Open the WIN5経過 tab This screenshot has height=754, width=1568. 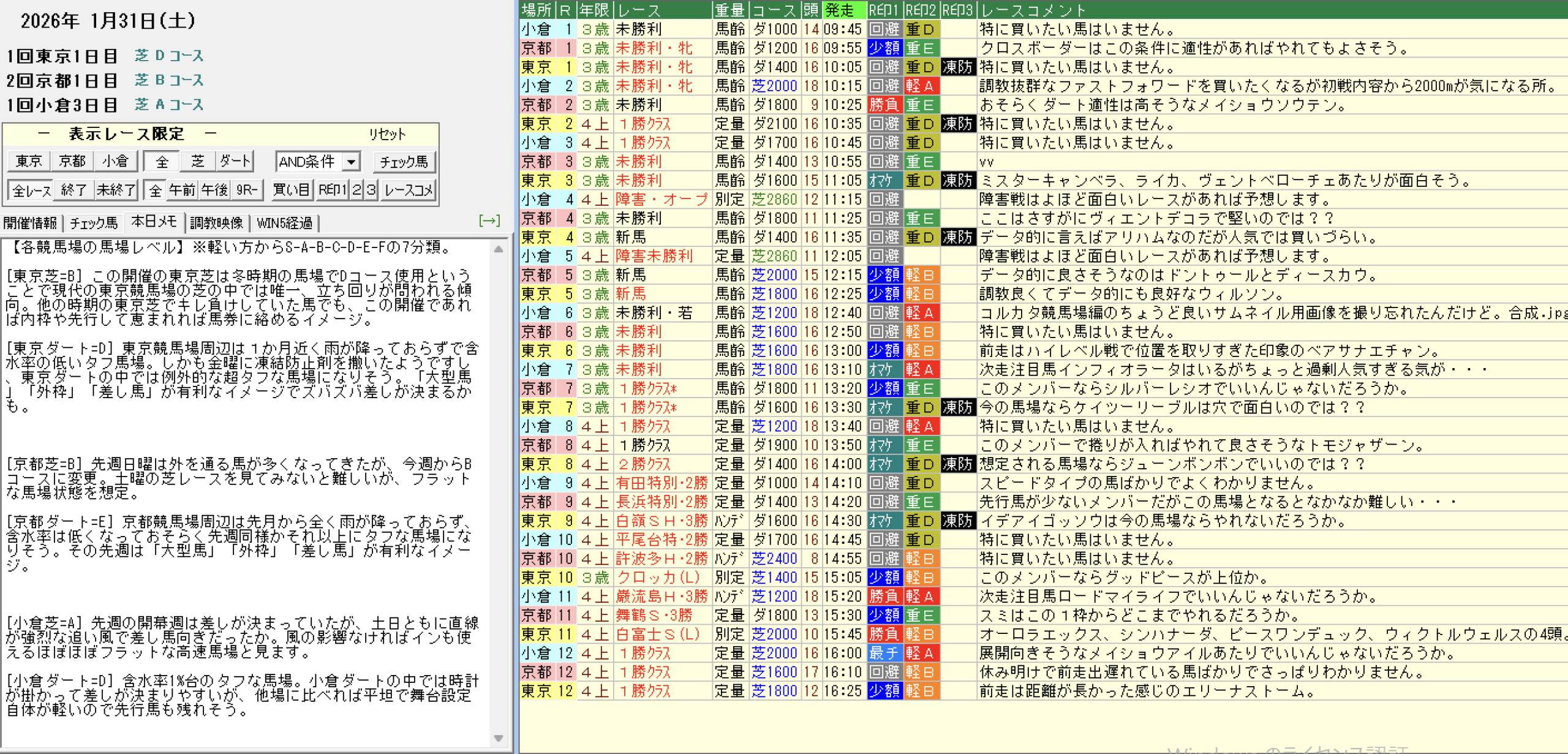(285, 223)
